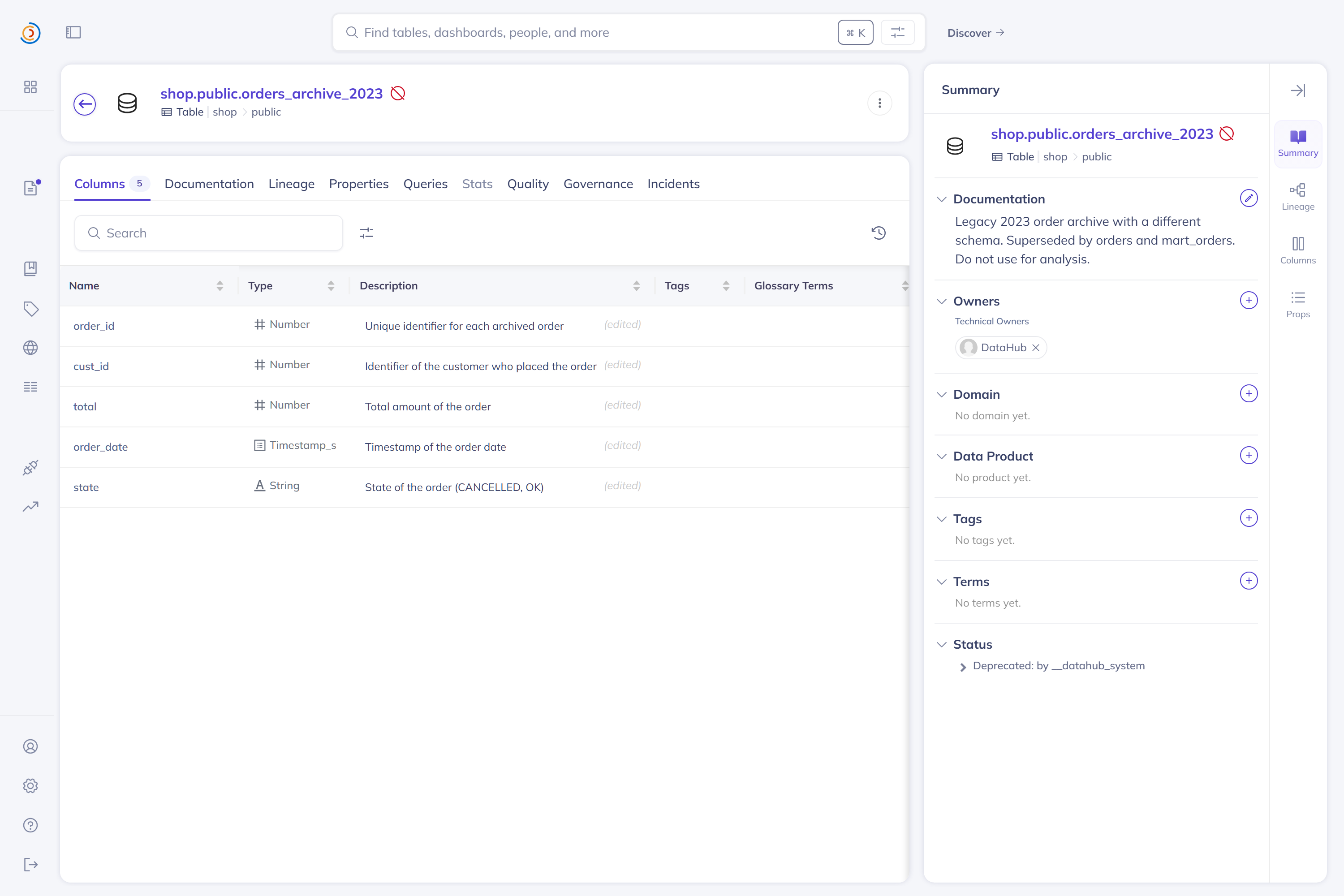Viewport: 1344px width, 896px height.
Task: Switch to the Quality tab
Action: [528, 184]
